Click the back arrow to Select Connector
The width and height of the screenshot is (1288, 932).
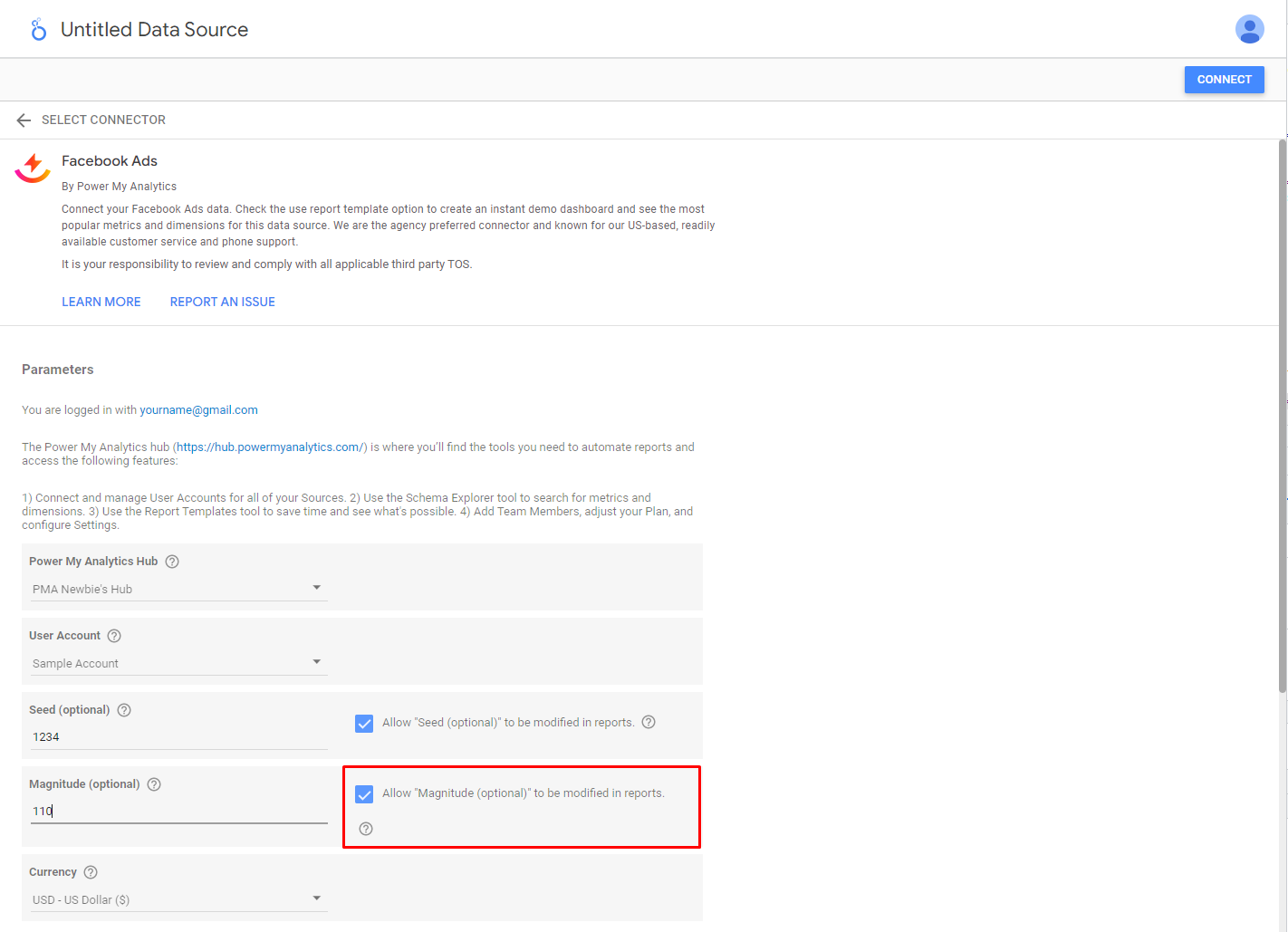24,120
